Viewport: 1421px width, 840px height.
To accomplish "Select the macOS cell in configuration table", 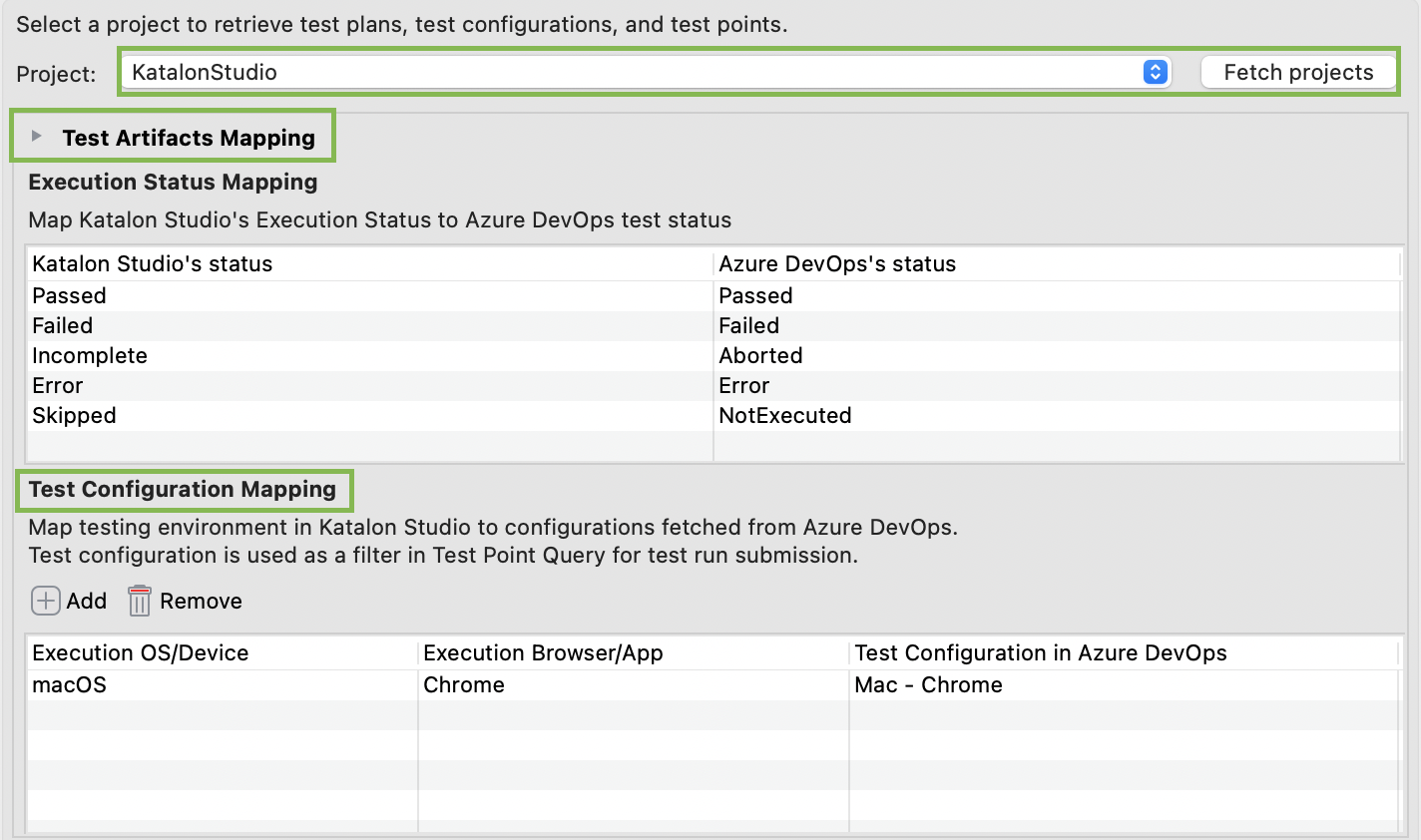I will (x=223, y=685).
